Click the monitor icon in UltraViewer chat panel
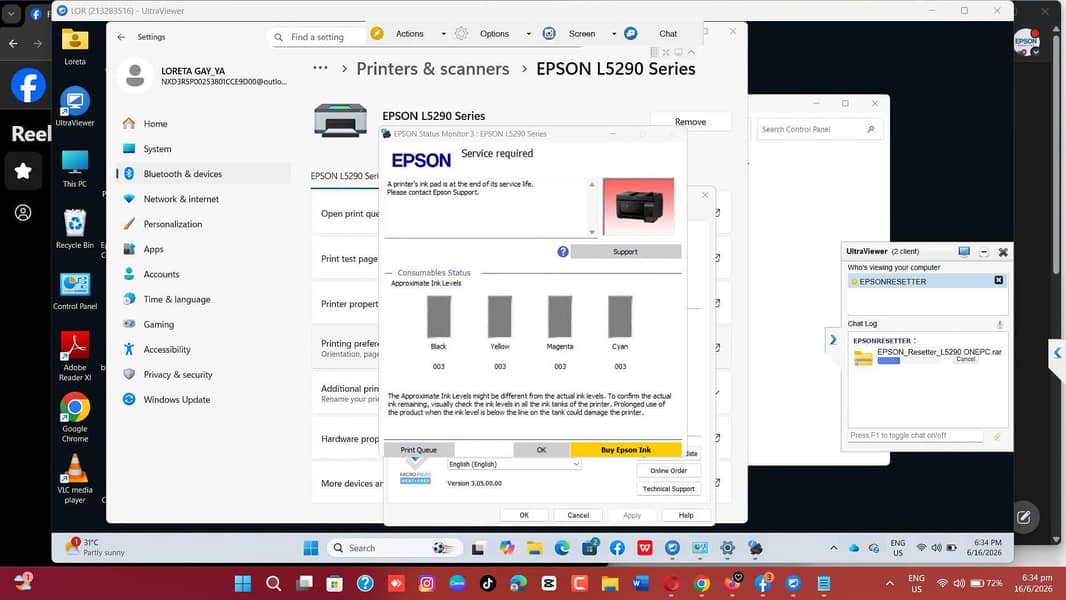Image resolution: width=1066 pixels, height=600 pixels. point(964,251)
